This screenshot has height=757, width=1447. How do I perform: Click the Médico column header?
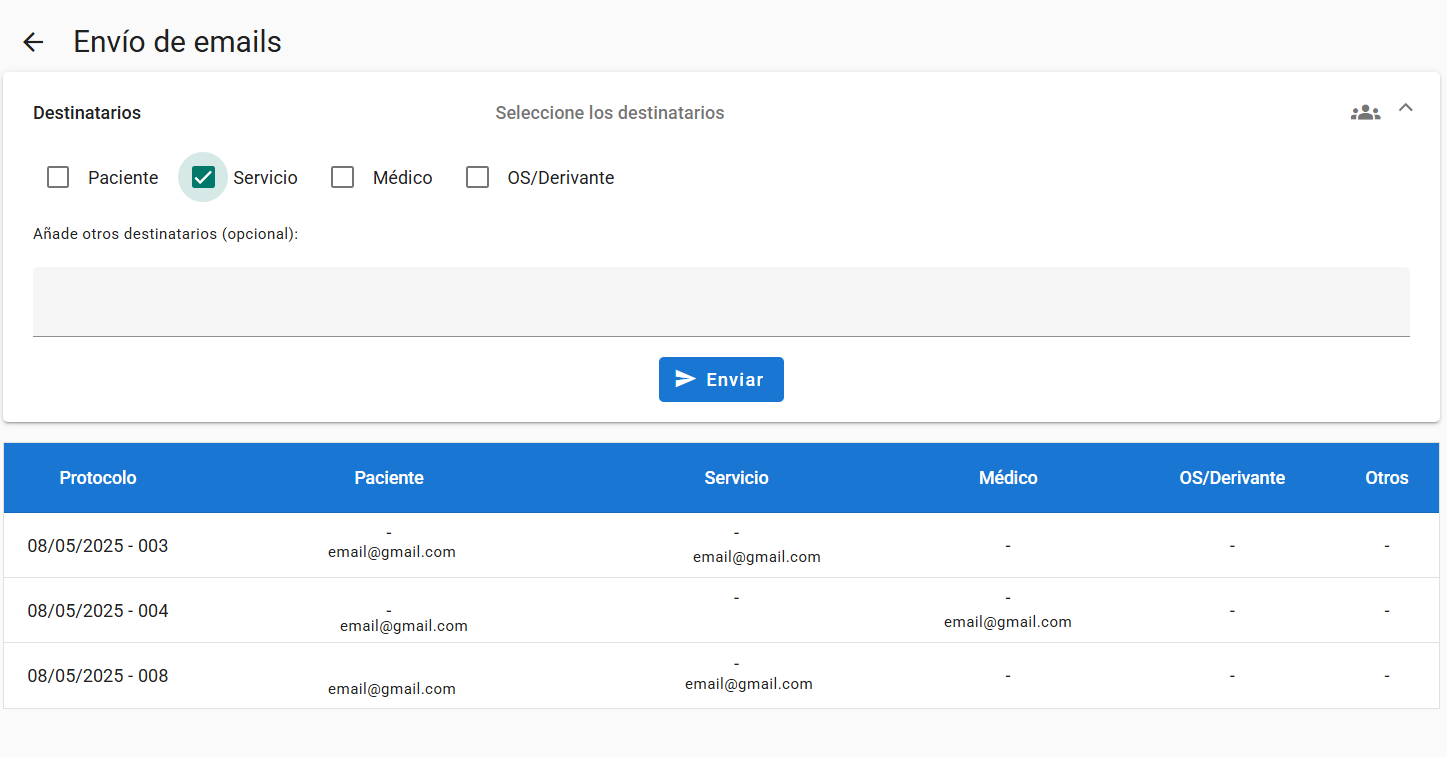click(1008, 478)
